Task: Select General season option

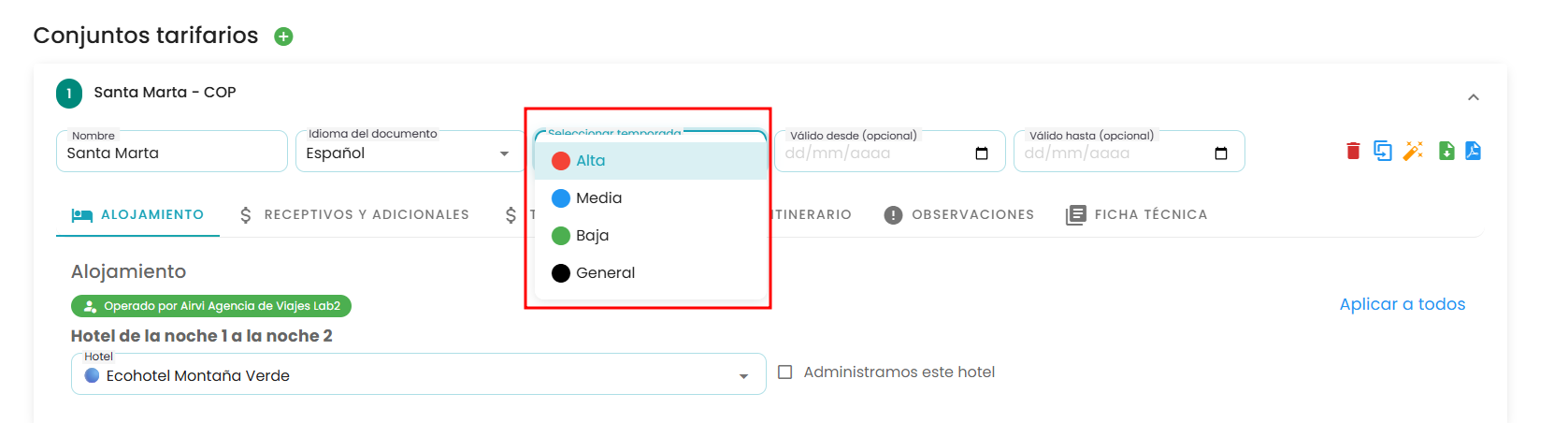Action: coord(650,273)
